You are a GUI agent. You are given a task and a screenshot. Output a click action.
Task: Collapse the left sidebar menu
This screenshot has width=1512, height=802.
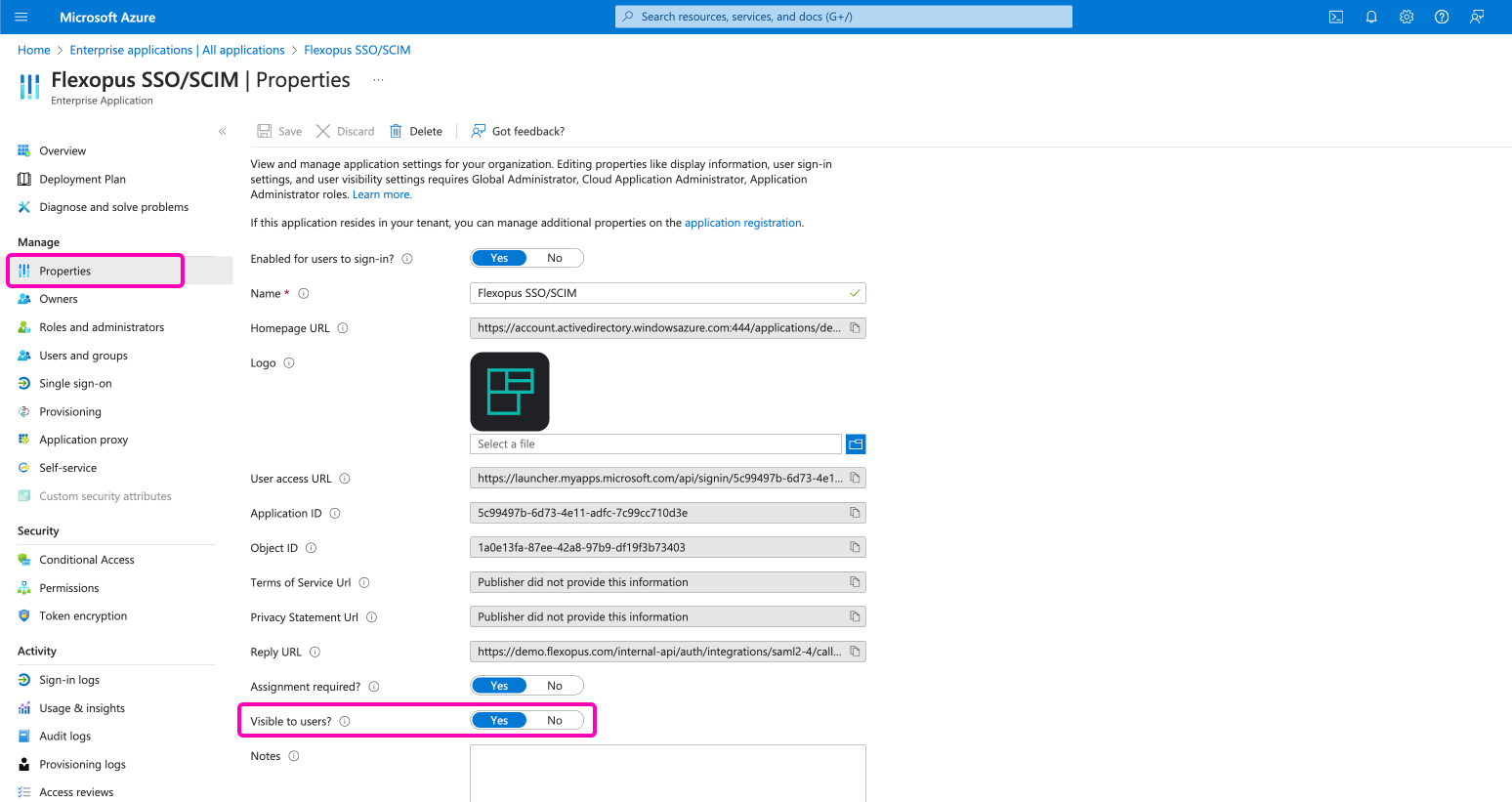[222, 132]
